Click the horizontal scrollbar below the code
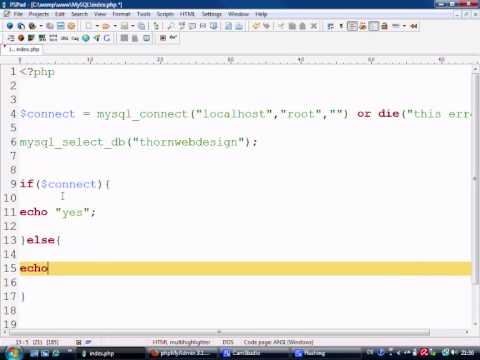The width and height of the screenshot is (480, 360). pyautogui.click(x=219, y=332)
